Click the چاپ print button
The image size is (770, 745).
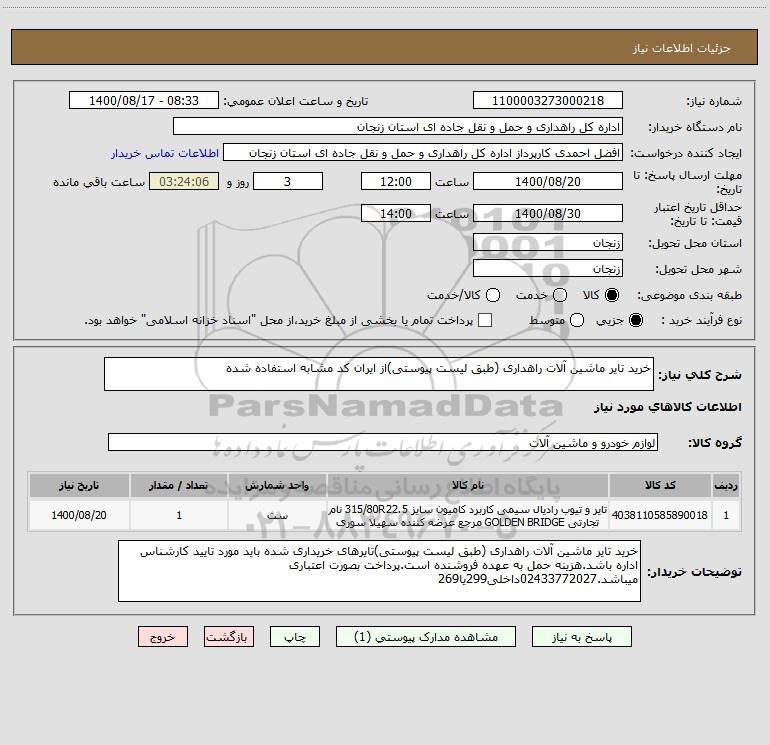pyautogui.click(x=295, y=637)
